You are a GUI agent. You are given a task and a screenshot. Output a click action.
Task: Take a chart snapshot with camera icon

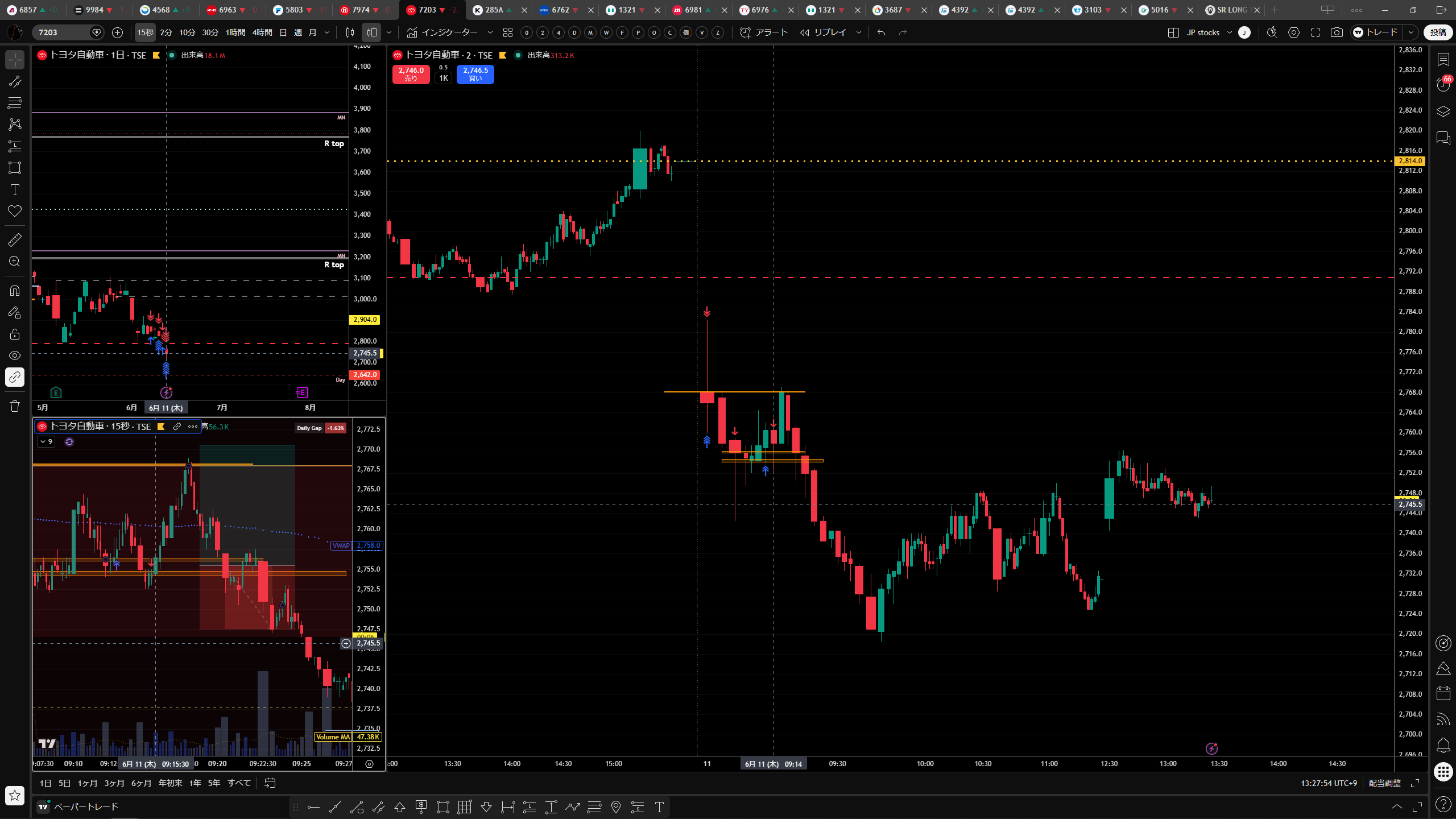[1337, 32]
